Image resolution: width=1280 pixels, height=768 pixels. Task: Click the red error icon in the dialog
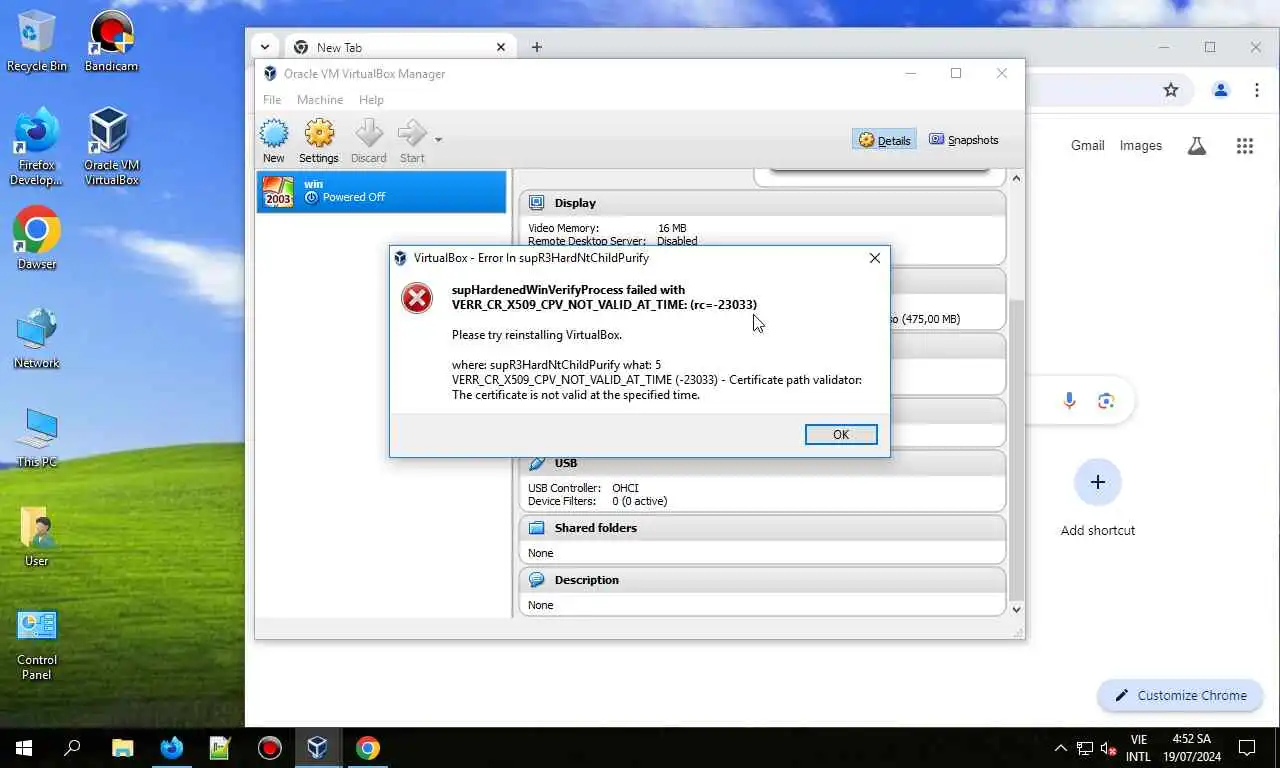417,297
